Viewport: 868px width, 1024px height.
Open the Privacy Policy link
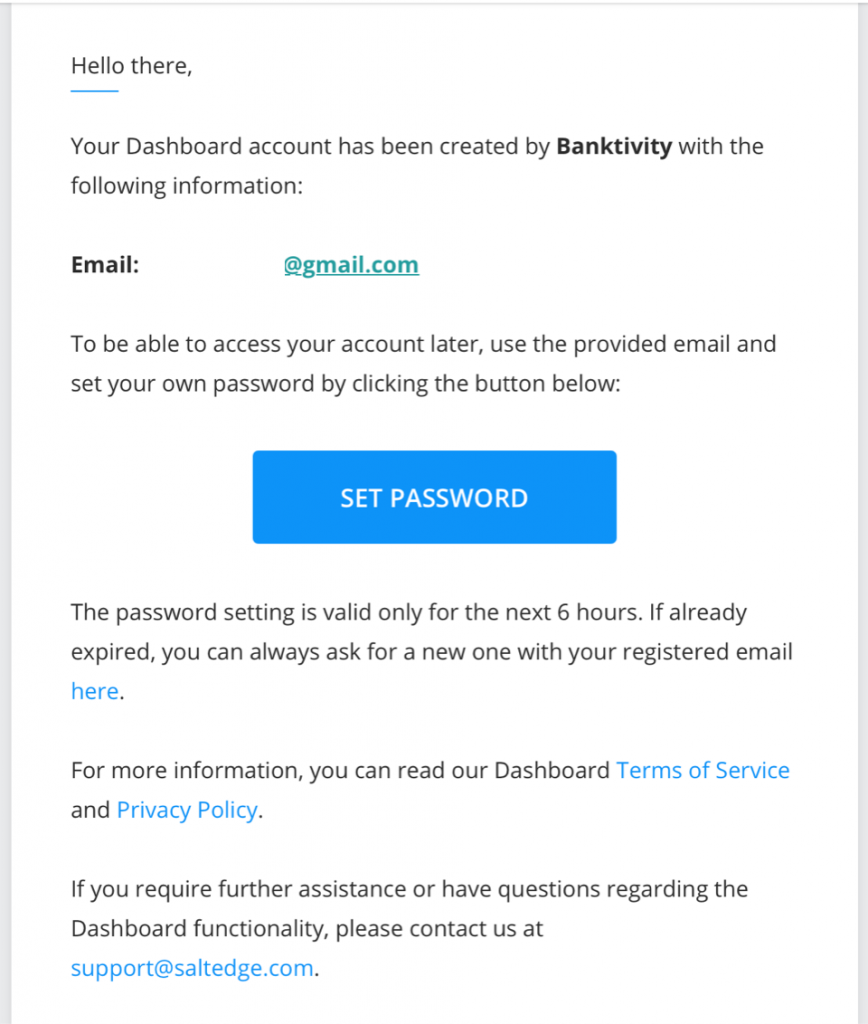[187, 810]
